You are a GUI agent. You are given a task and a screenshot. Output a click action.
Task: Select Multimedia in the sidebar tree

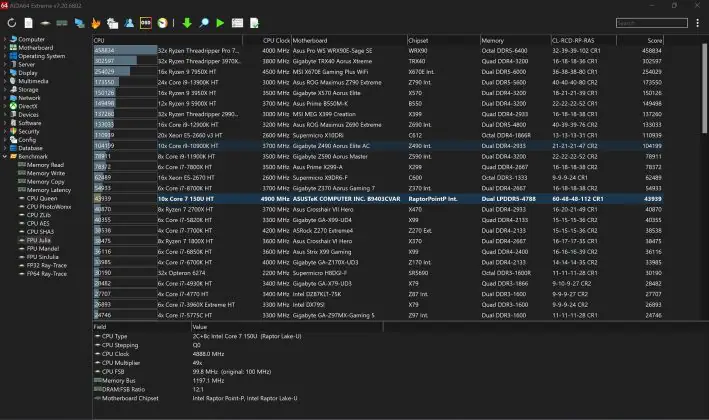33,81
